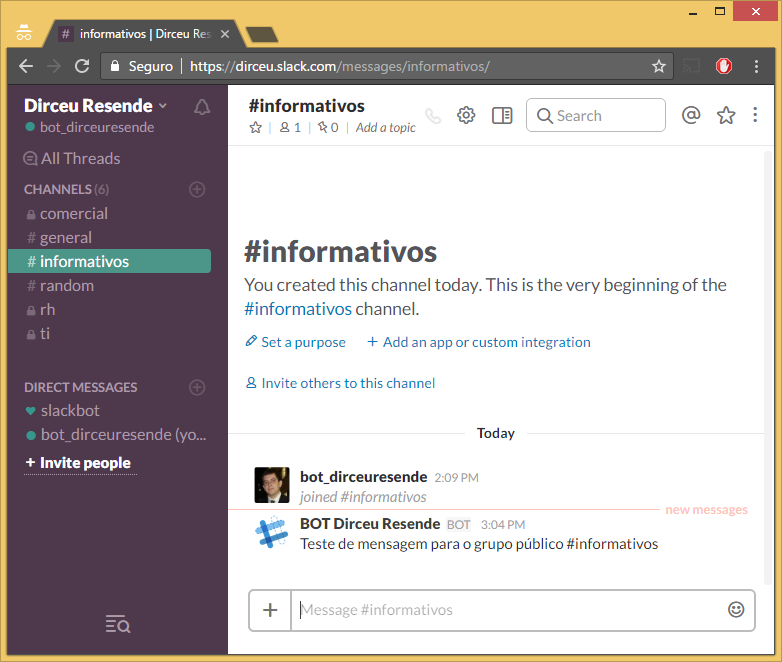Click the Search field in header

tap(595, 115)
